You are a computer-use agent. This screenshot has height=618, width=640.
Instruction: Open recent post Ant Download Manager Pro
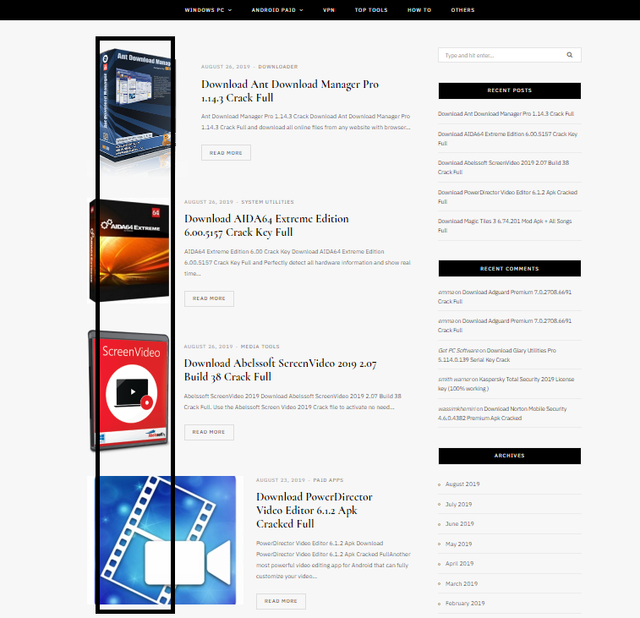506,113
